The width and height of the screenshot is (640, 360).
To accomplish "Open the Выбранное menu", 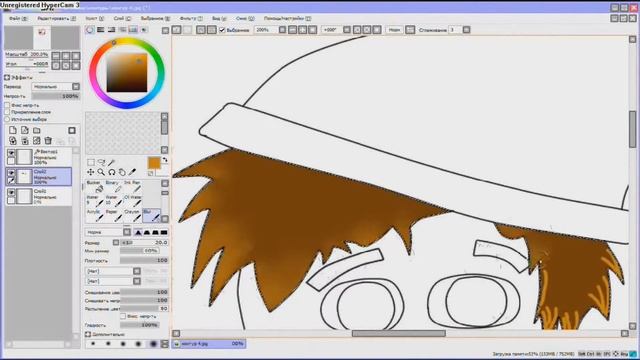I will click(x=155, y=18).
